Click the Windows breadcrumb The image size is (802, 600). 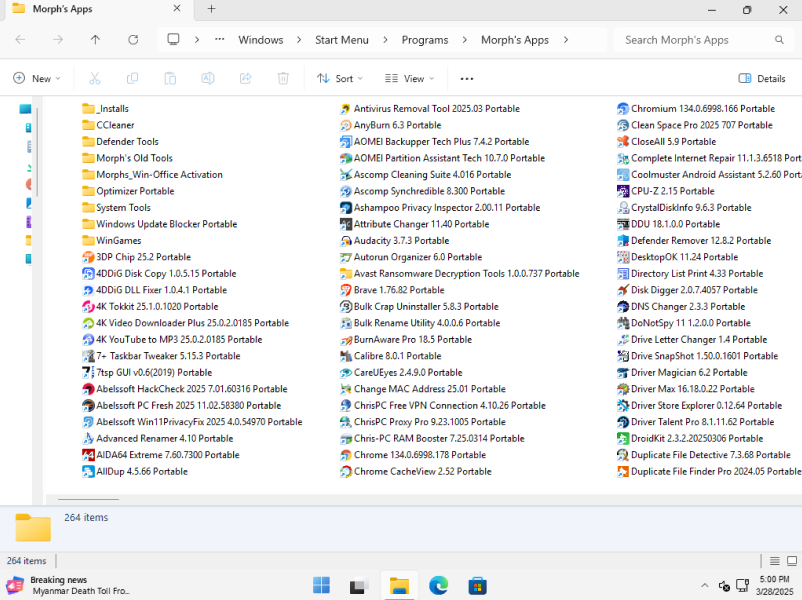(261, 40)
